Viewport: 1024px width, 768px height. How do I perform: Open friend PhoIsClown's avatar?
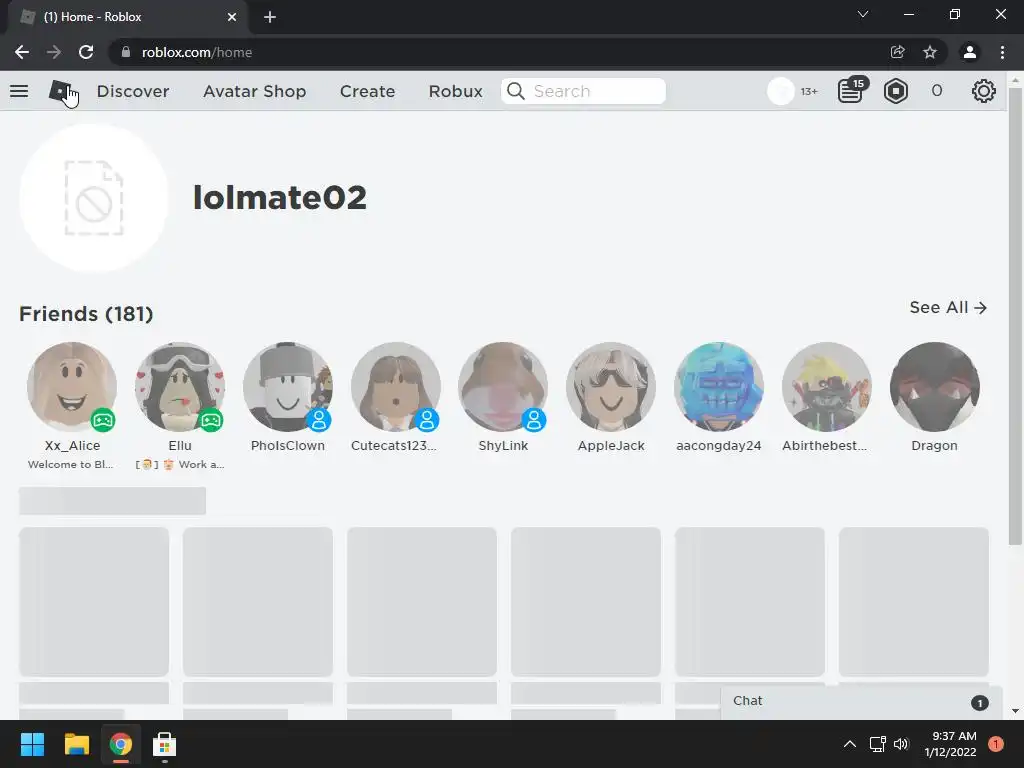click(x=287, y=387)
